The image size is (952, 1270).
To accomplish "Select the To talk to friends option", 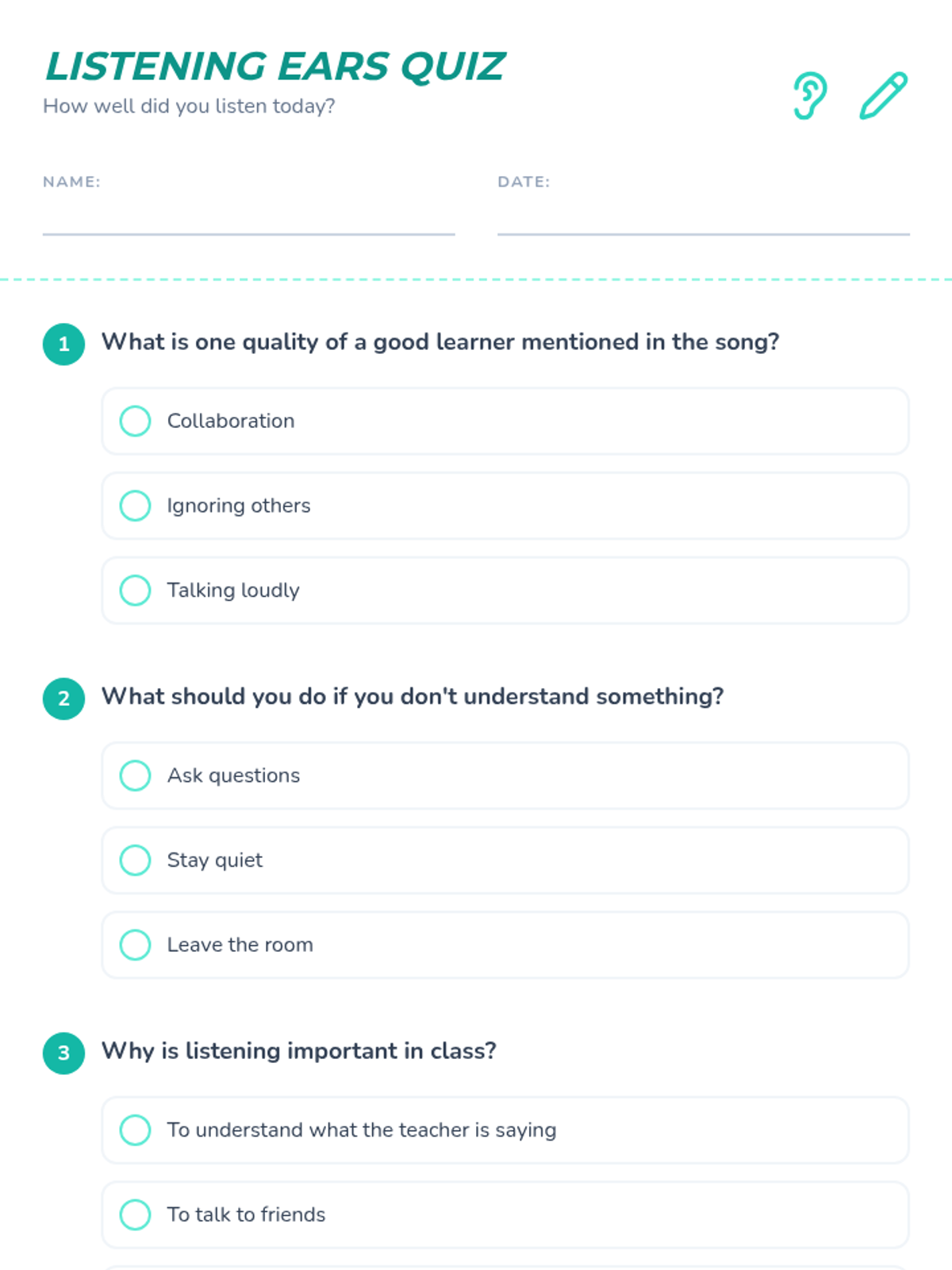I will coord(505,1214).
